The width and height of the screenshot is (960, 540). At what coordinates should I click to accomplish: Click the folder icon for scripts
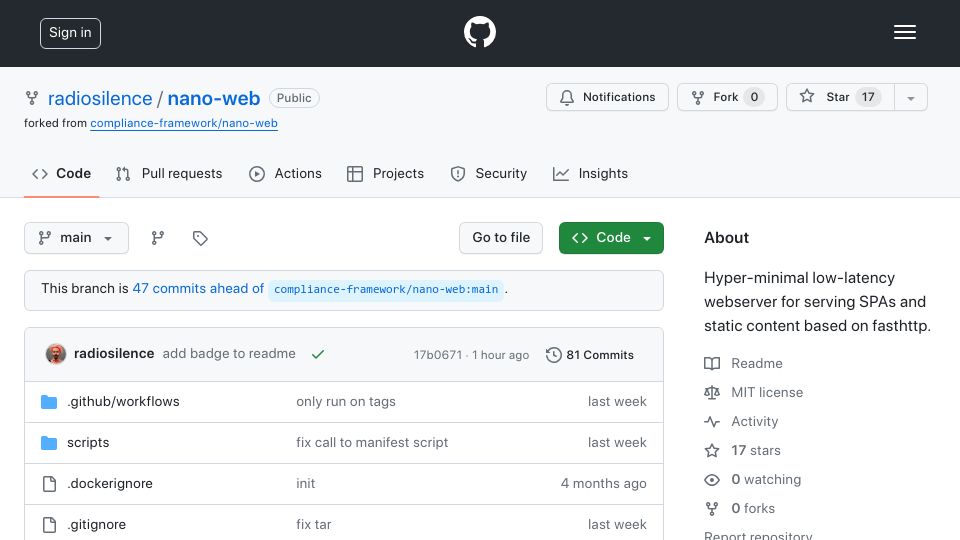coord(49,443)
